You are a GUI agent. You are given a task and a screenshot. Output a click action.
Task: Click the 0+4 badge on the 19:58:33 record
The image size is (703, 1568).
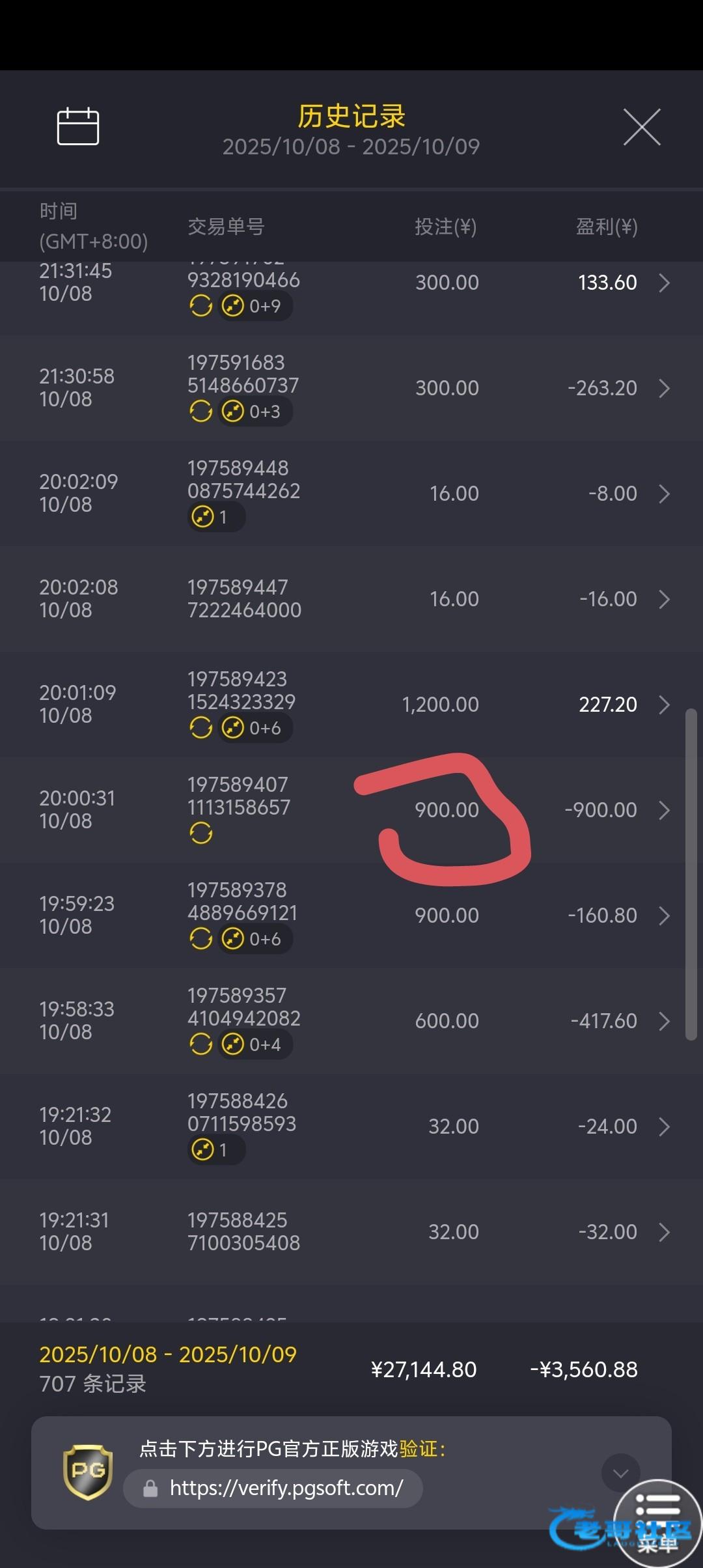pyautogui.click(x=255, y=1044)
